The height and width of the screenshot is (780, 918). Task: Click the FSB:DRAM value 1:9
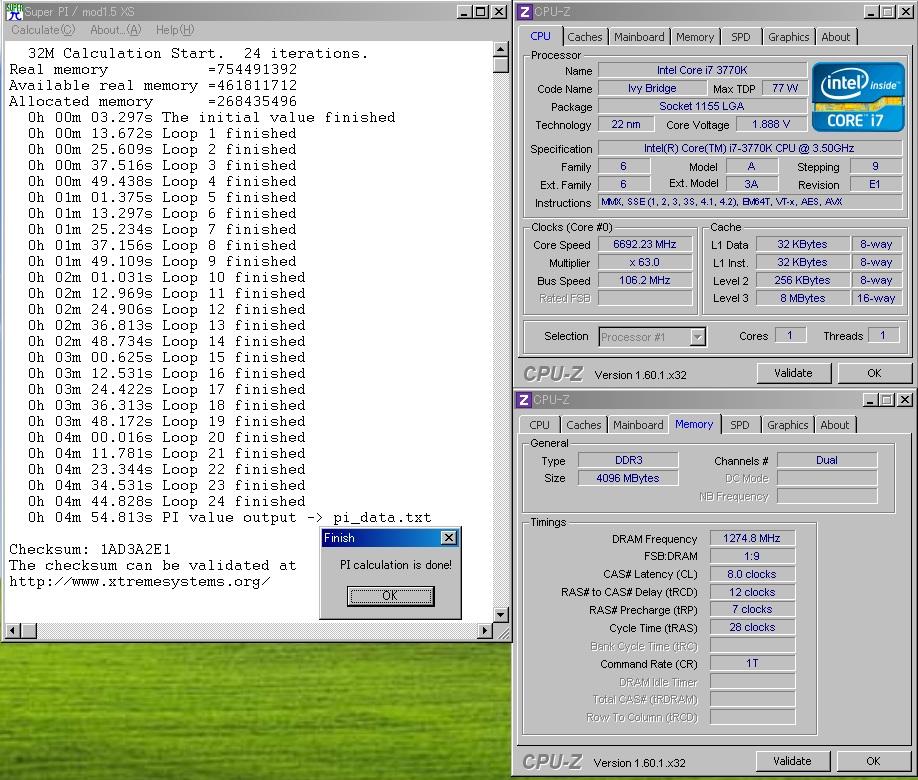point(752,556)
